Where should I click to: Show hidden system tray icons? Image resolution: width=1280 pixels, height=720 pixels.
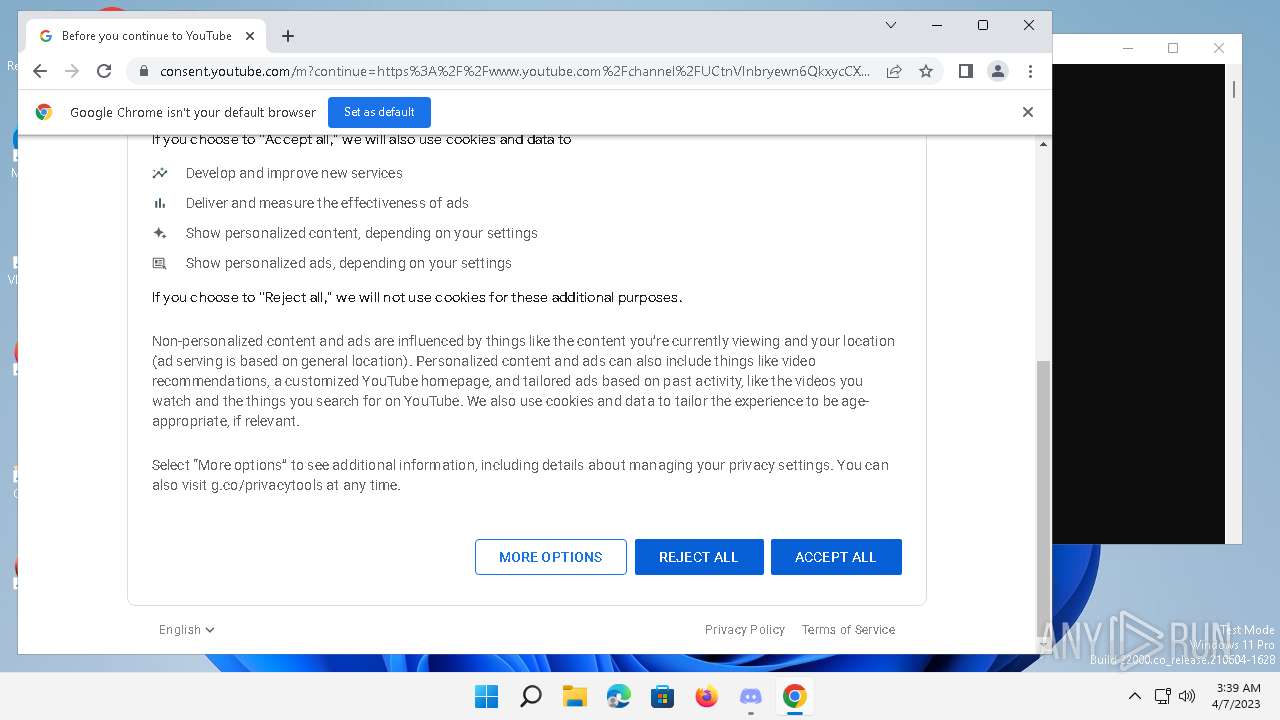click(x=1134, y=696)
